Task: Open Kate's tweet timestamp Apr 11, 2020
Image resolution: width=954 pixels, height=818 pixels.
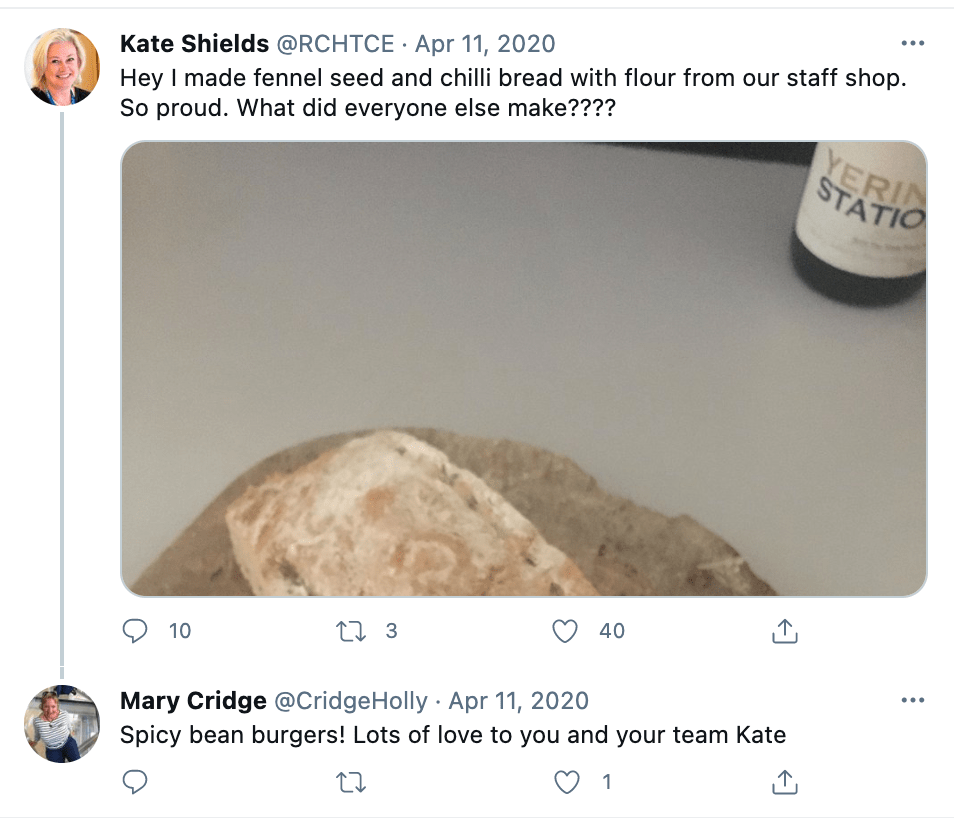Action: 485,44
